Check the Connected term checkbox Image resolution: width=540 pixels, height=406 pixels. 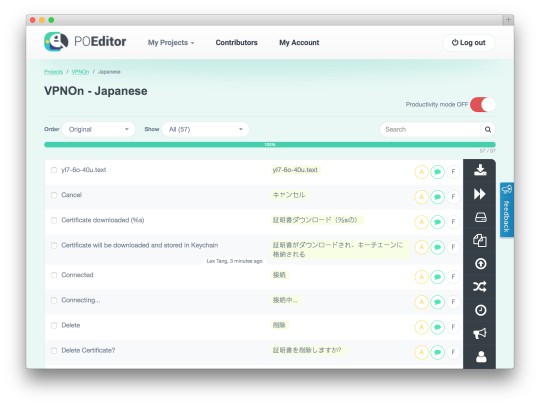coord(54,275)
